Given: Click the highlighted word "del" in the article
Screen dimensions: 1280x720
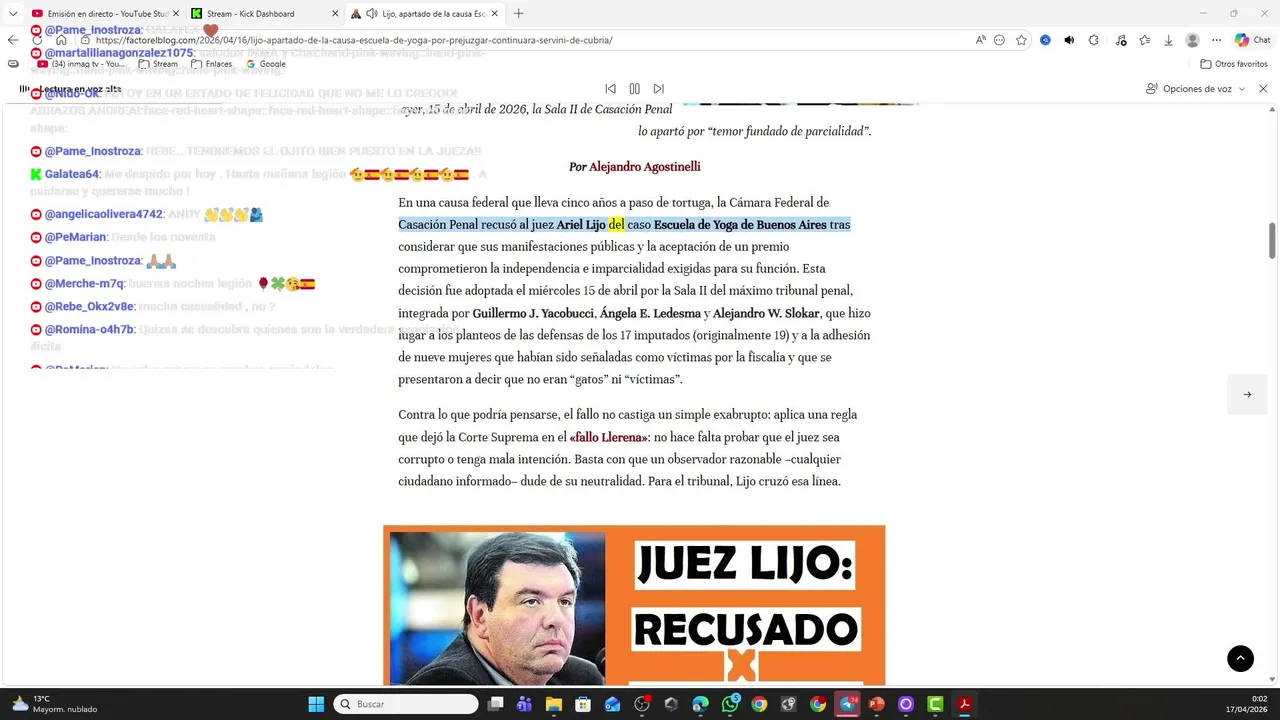Looking at the screenshot, I should (x=616, y=225).
